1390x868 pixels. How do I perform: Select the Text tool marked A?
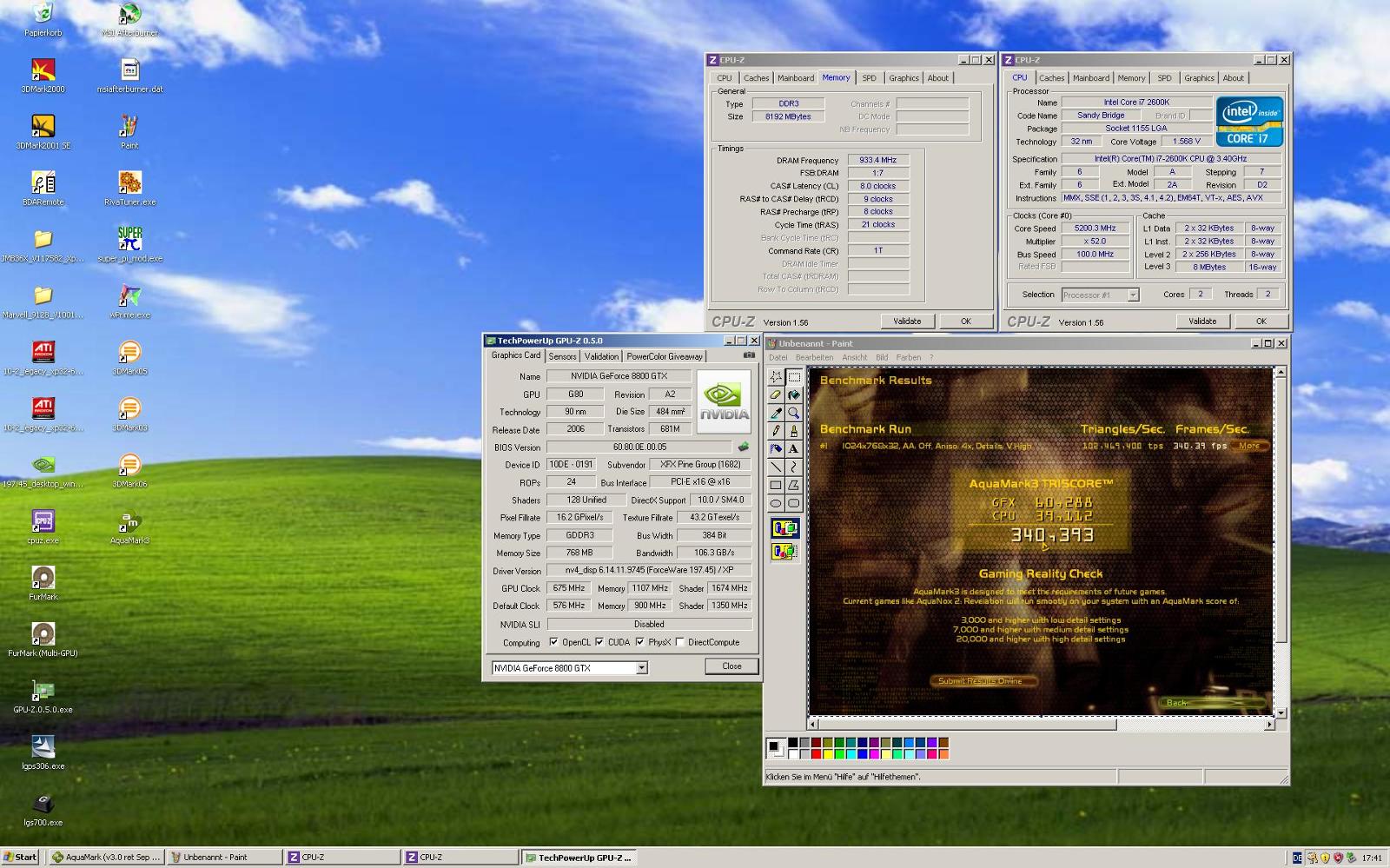coord(794,449)
